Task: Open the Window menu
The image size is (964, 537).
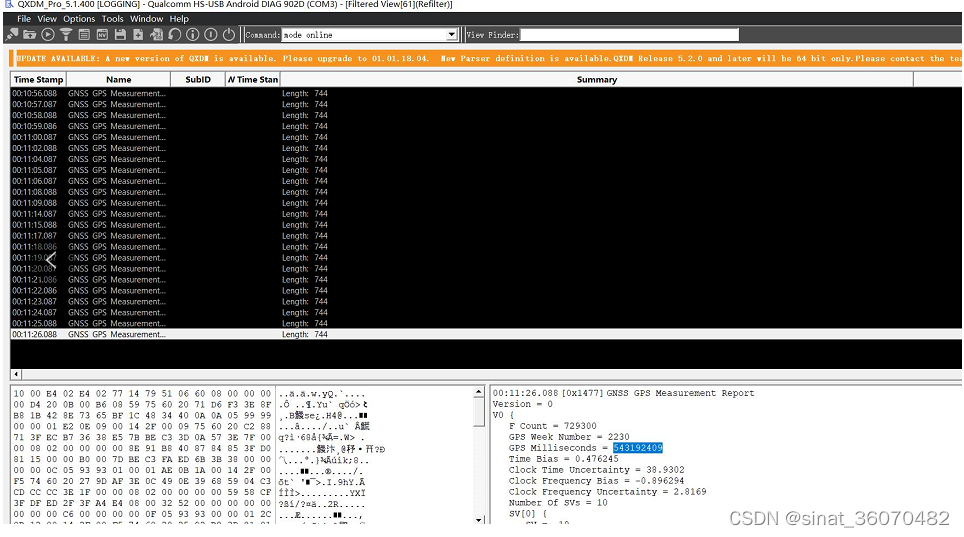Action: coord(146,19)
